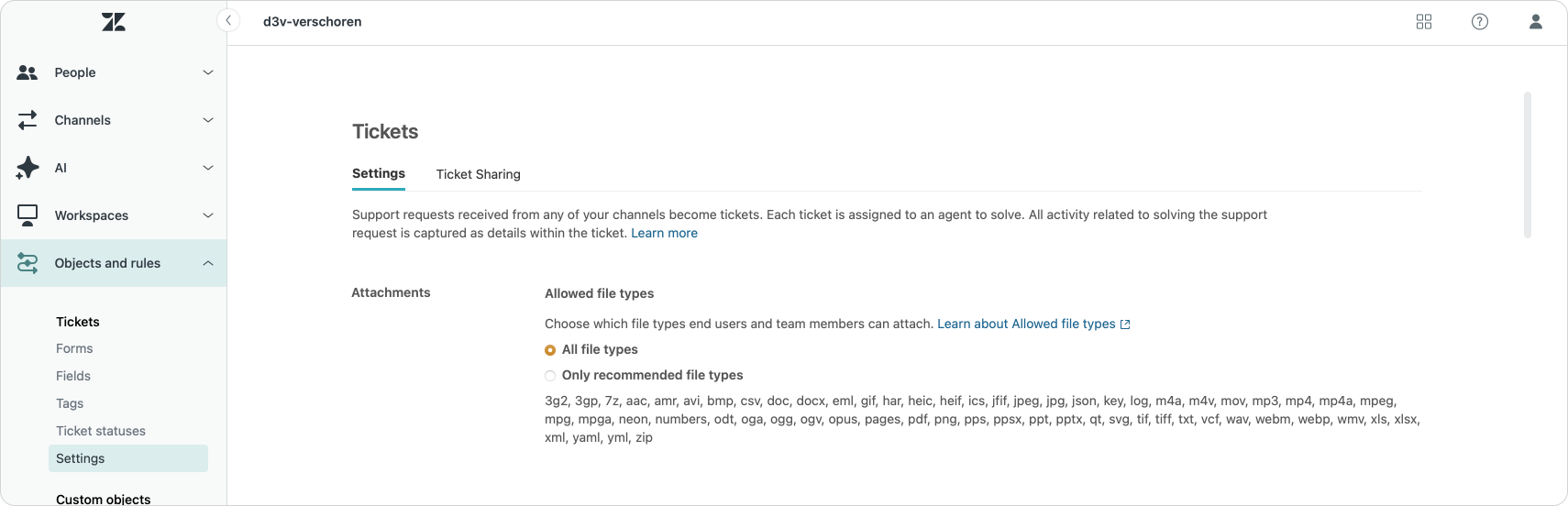
Task: Open the help question mark icon
Action: tap(1480, 22)
